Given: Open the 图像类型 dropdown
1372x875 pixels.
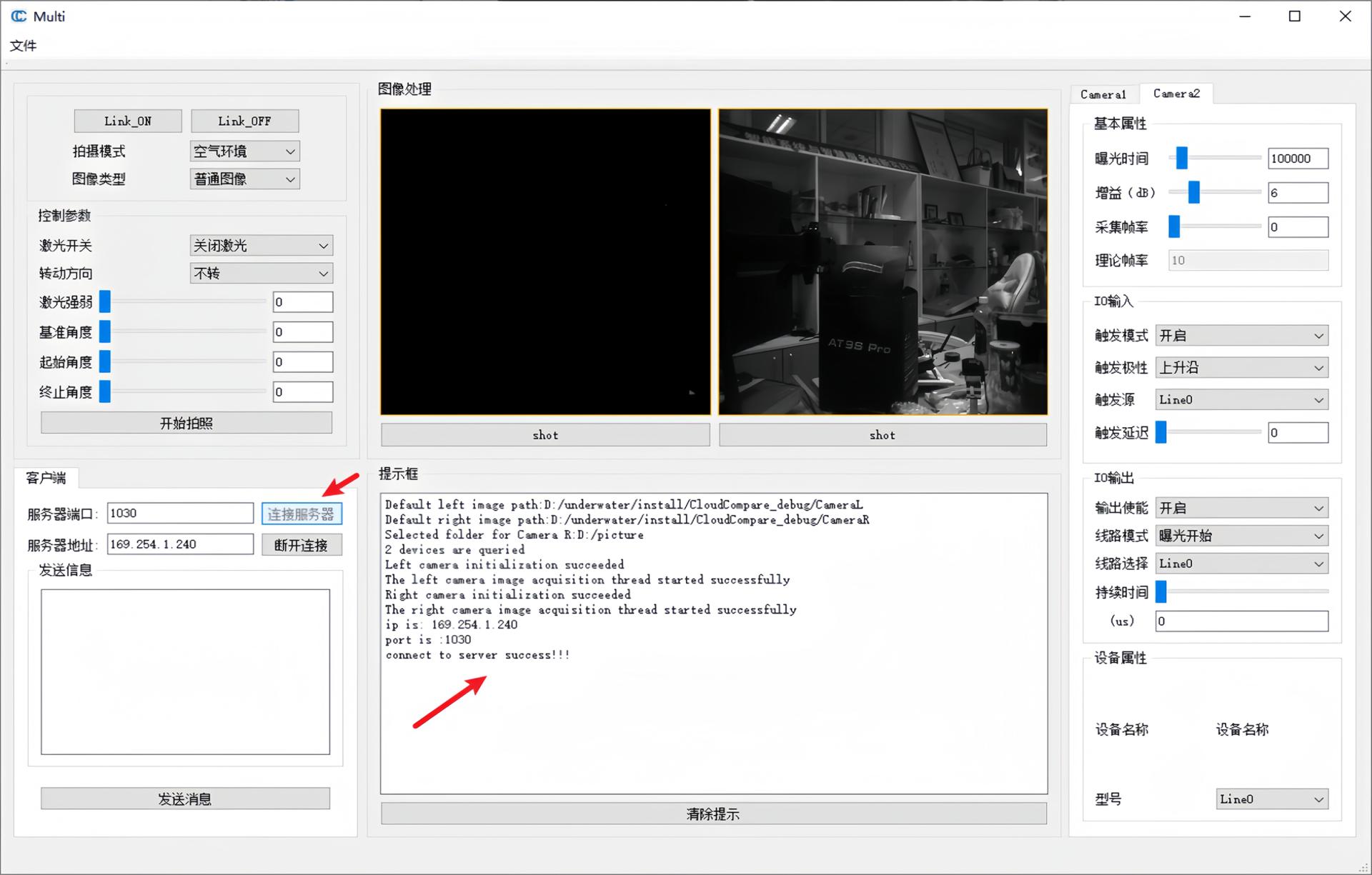Looking at the screenshot, I should coord(244,179).
